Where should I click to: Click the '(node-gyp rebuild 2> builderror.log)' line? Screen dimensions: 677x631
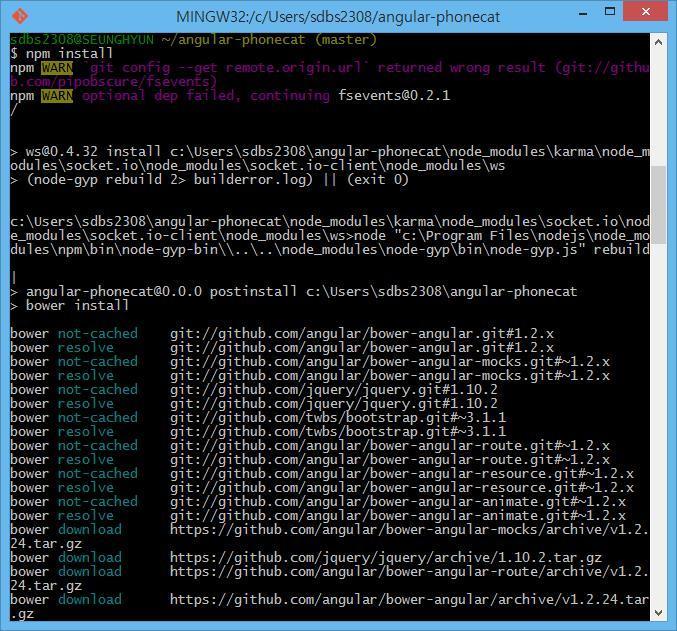[x=209, y=179]
